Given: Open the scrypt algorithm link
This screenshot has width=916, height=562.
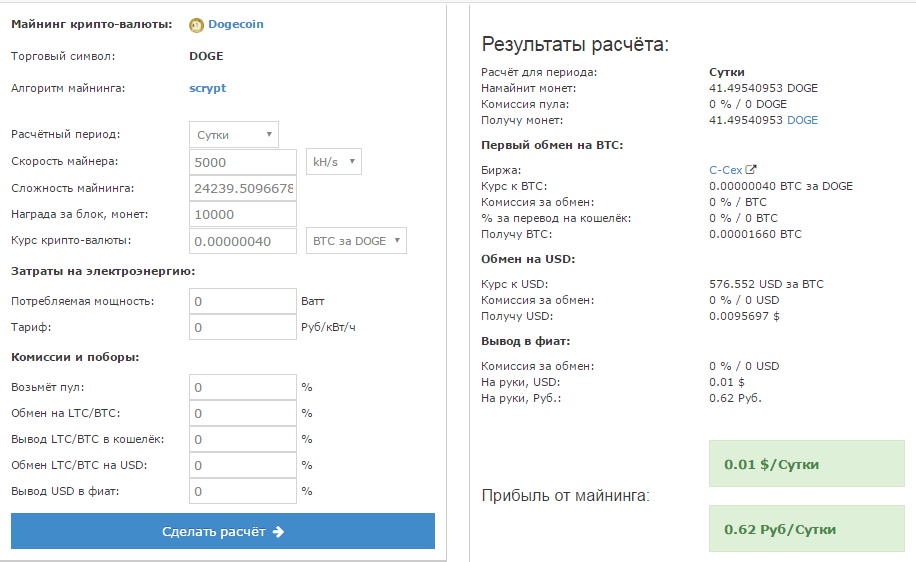Looking at the screenshot, I should tap(207, 88).
